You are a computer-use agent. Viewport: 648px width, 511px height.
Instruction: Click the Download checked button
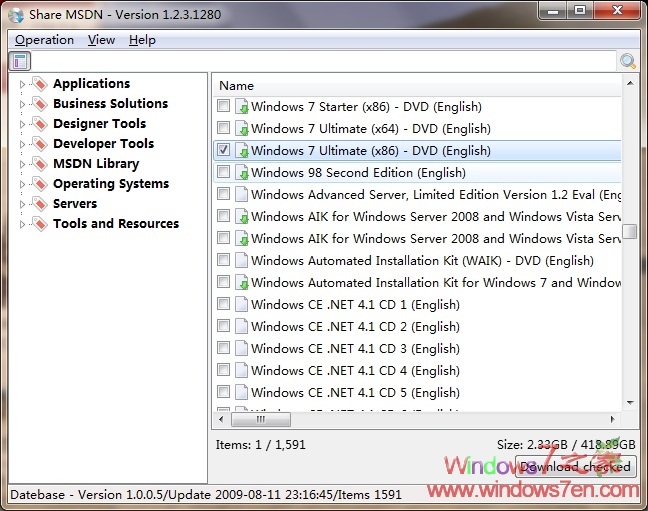575,467
